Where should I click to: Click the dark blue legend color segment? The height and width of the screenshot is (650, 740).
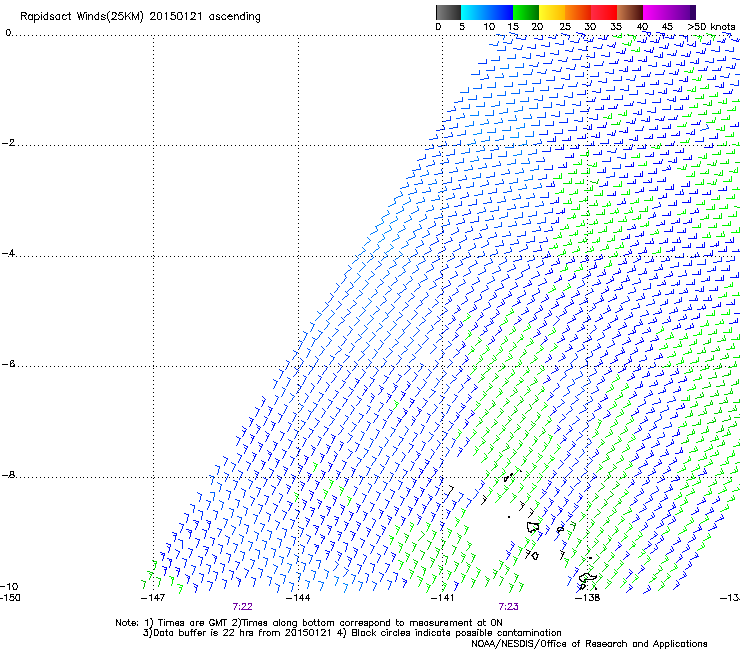pyautogui.click(x=500, y=12)
